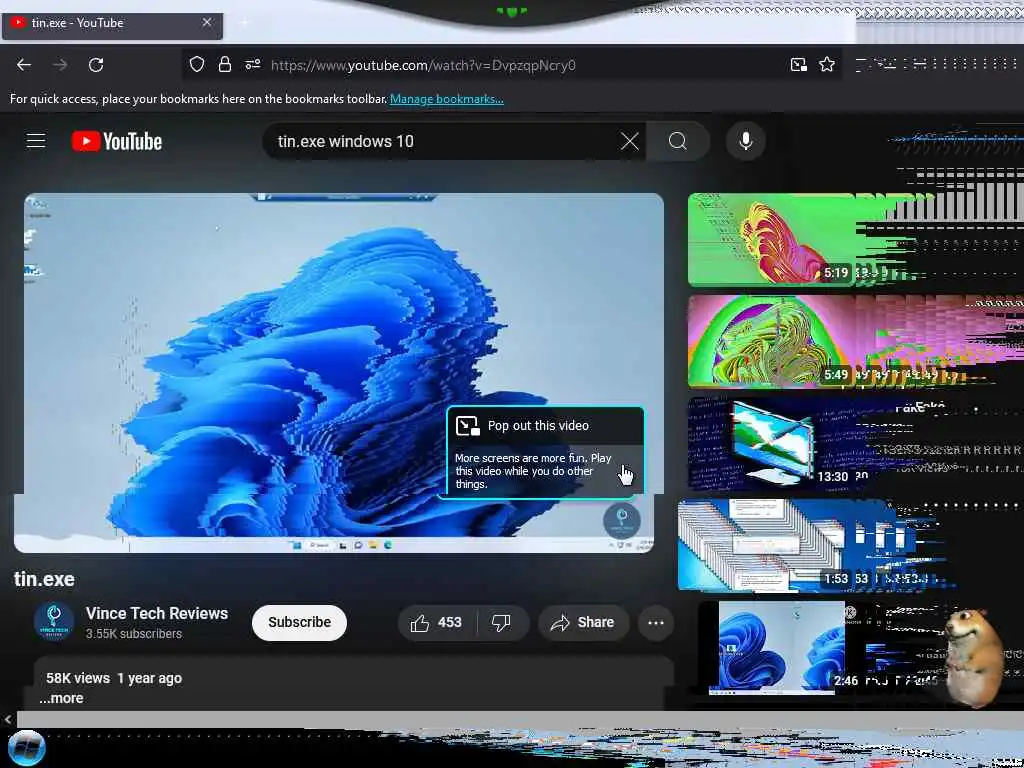1024x768 pixels.
Task: Share the tin.exe video
Action: point(583,622)
